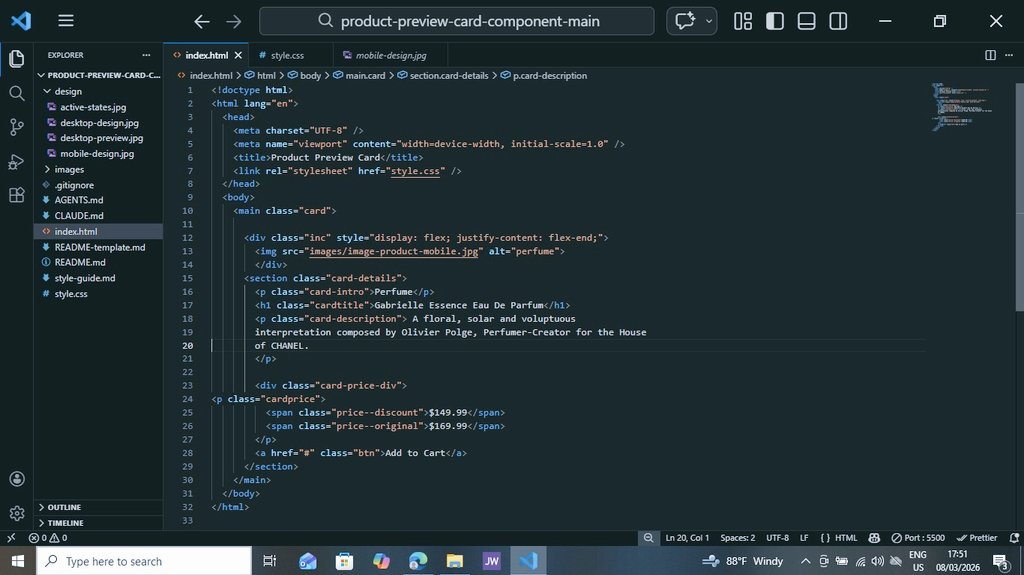Click the html breadcrumb segment

pyautogui.click(x=260, y=76)
